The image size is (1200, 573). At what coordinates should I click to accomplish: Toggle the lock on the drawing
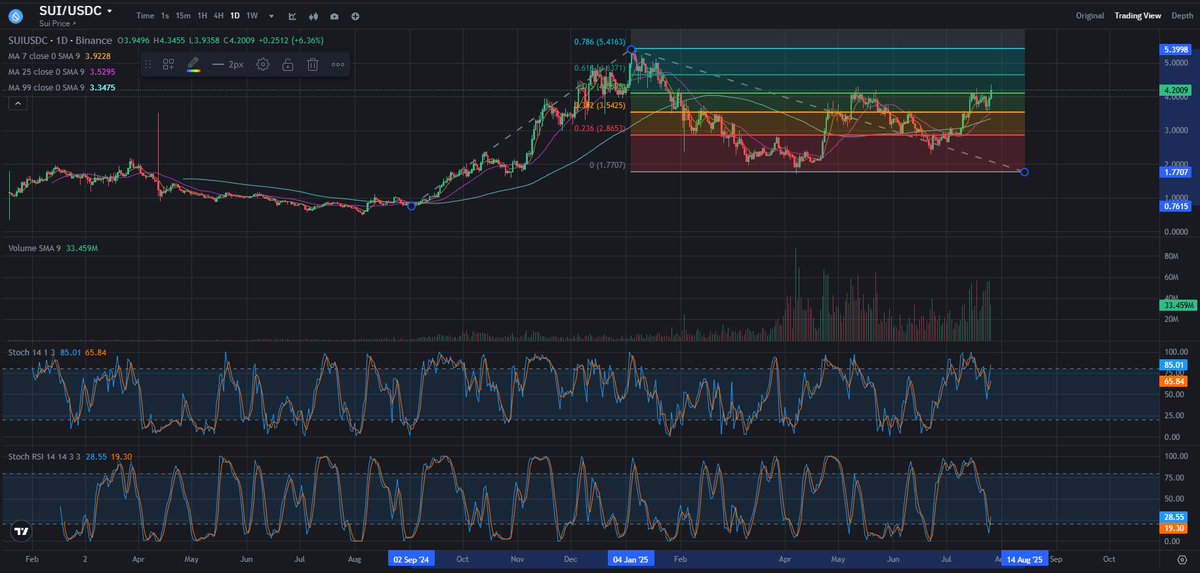click(288, 64)
